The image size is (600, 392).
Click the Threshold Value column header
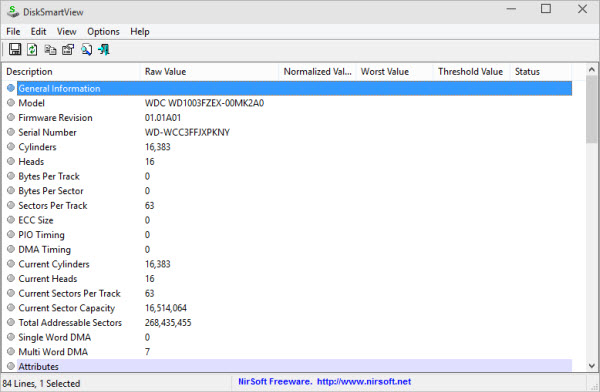tap(472, 72)
